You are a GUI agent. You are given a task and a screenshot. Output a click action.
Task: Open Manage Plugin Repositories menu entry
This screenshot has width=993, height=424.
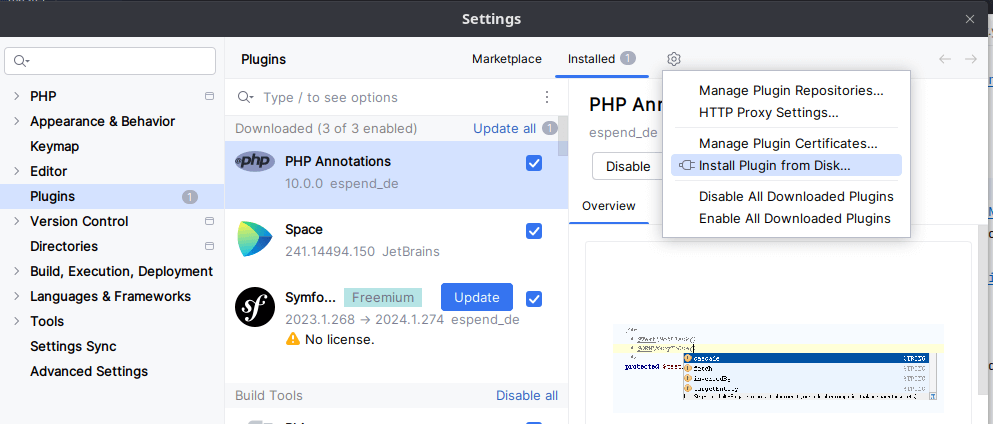791,91
